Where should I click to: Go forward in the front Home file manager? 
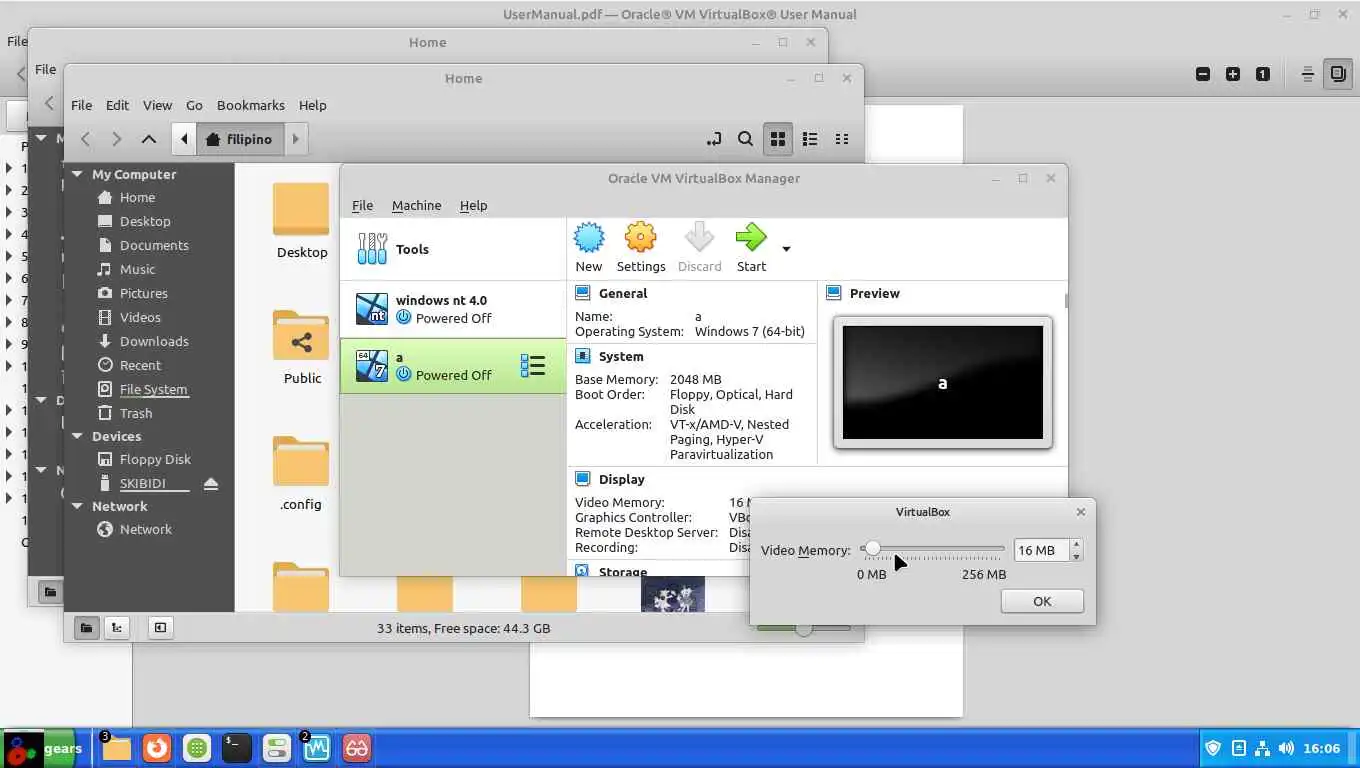tap(117, 139)
